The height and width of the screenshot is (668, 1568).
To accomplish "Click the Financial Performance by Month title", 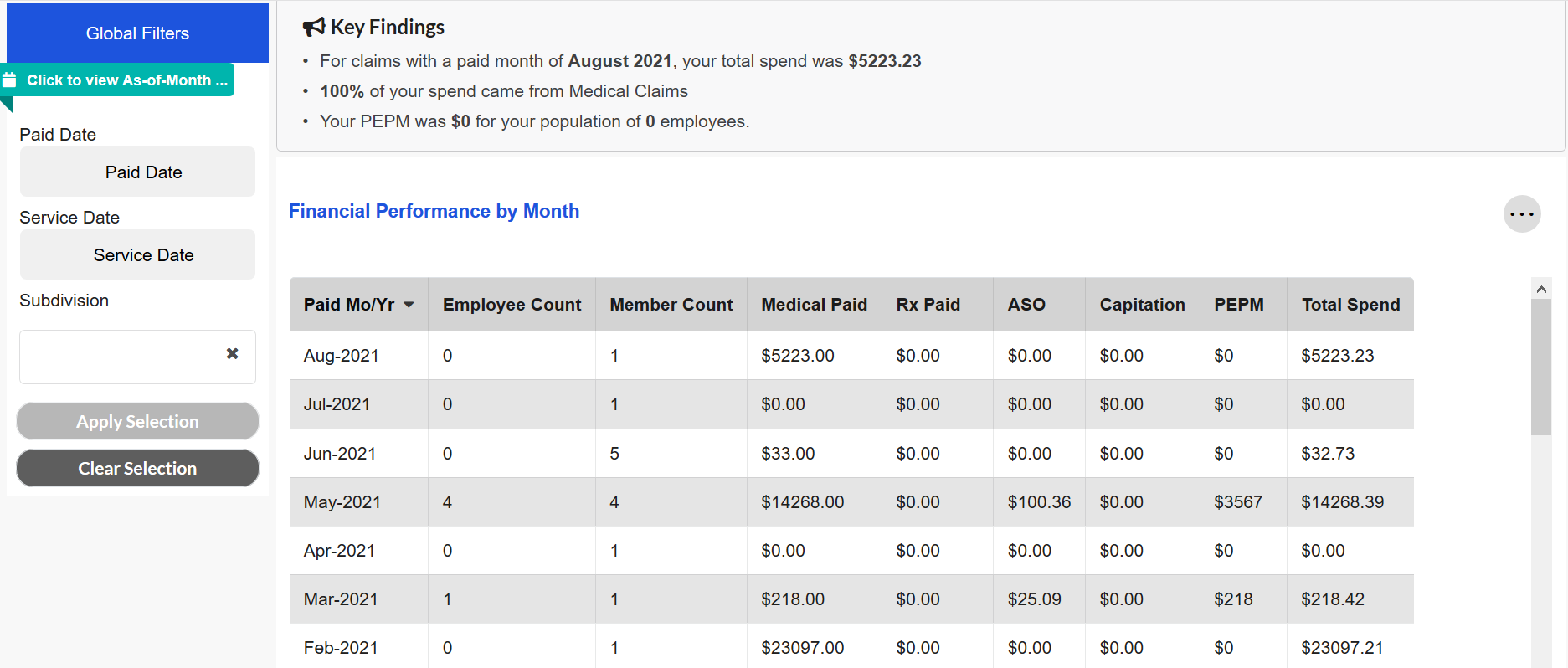I will 434,211.
